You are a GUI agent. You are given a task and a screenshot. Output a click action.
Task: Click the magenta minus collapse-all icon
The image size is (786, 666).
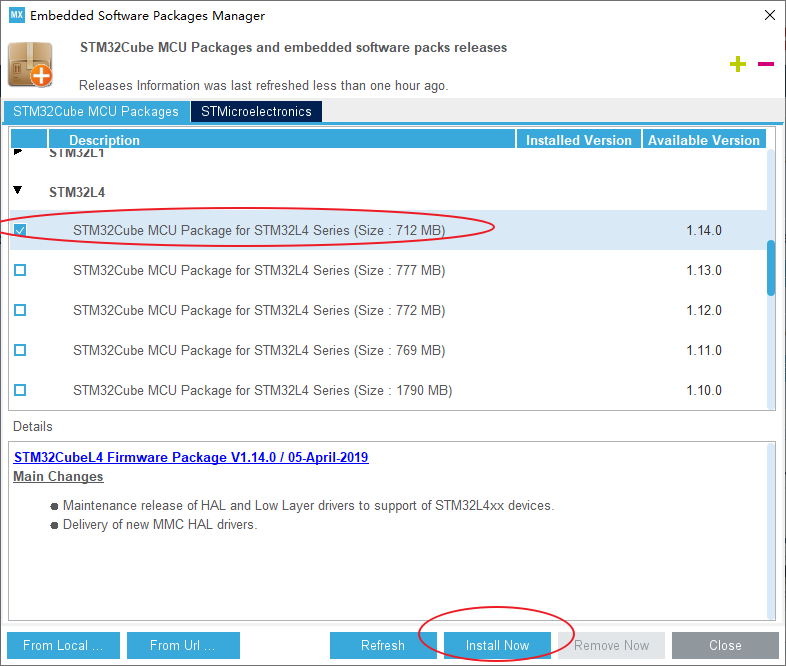click(x=766, y=65)
